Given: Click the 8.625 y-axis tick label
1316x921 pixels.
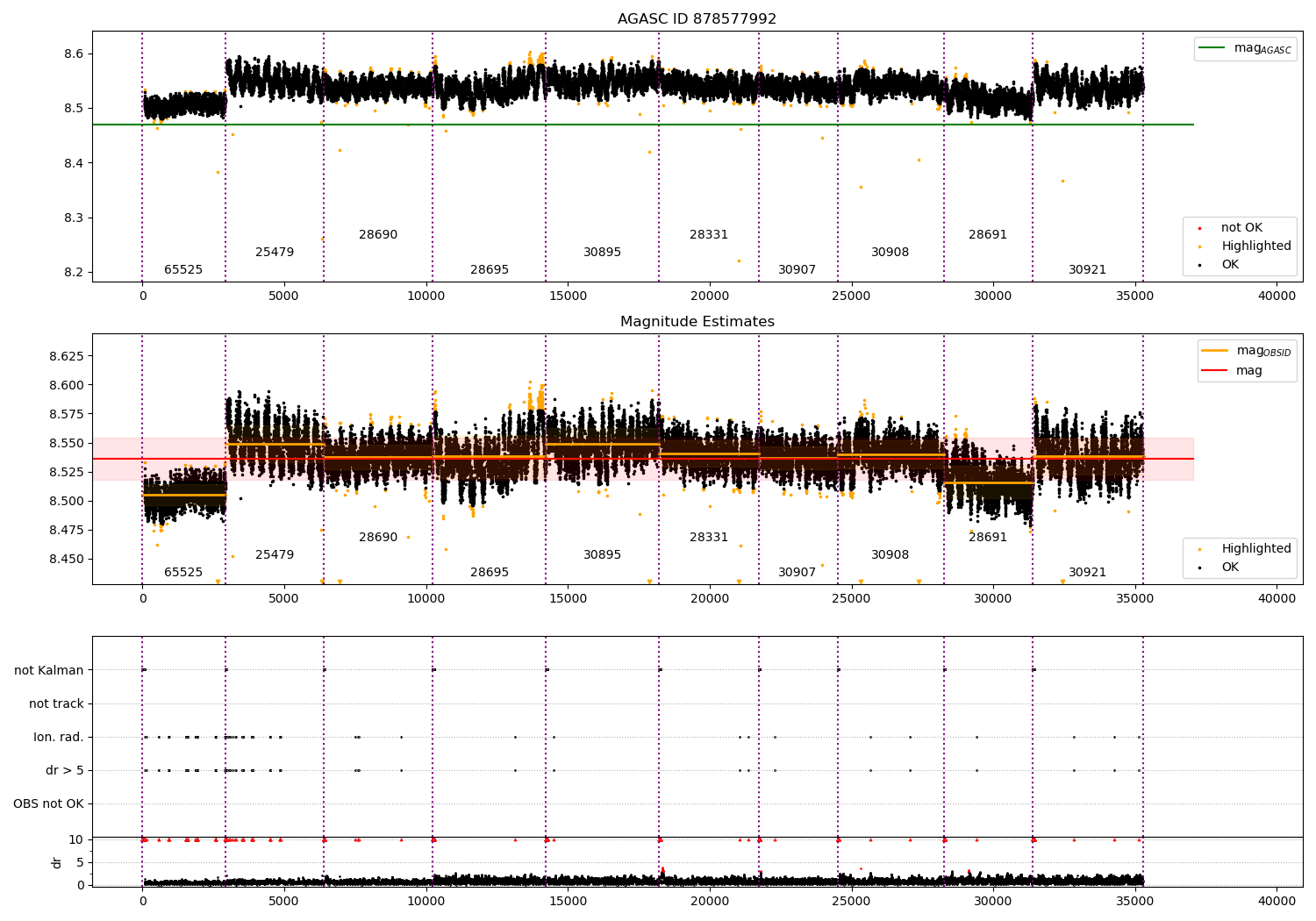Looking at the screenshot, I should (66, 357).
